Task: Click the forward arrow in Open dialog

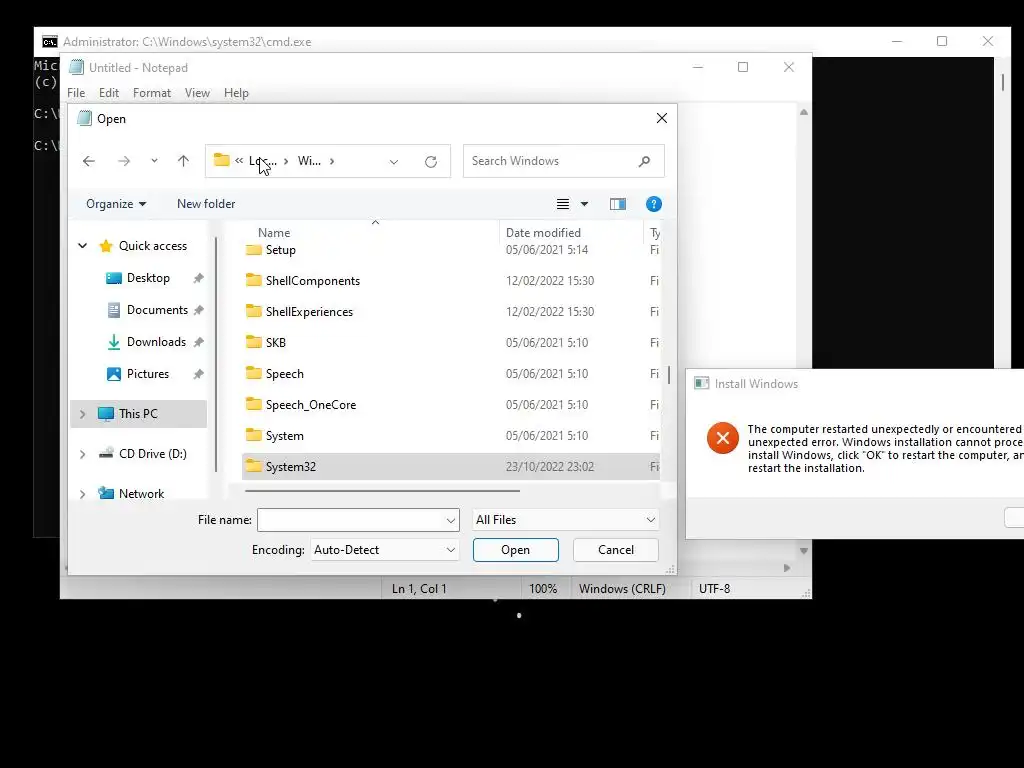Action: click(123, 161)
